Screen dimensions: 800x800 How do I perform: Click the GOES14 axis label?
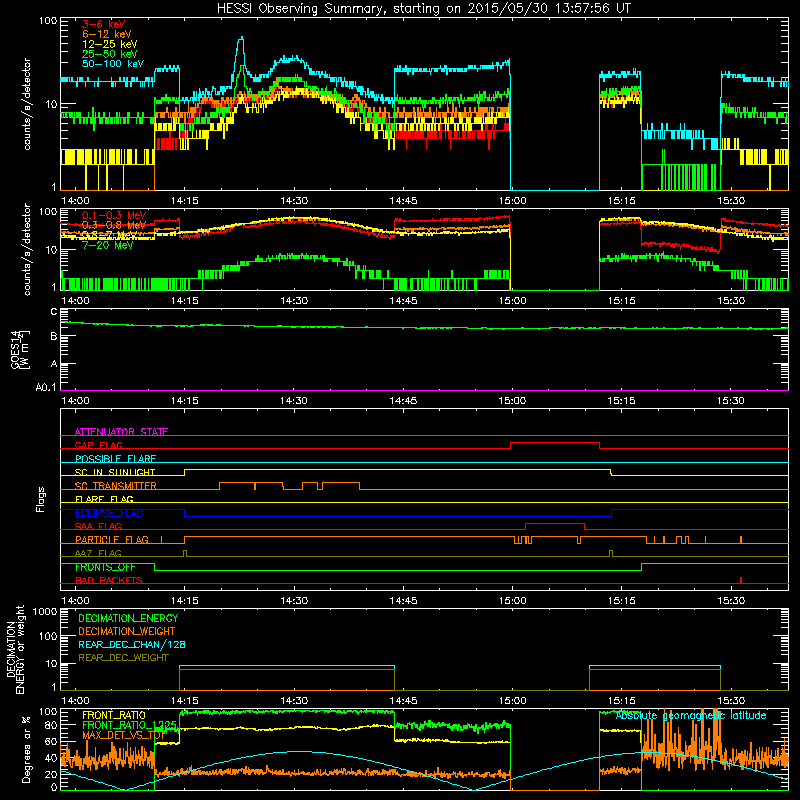pyautogui.click(x=20, y=349)
